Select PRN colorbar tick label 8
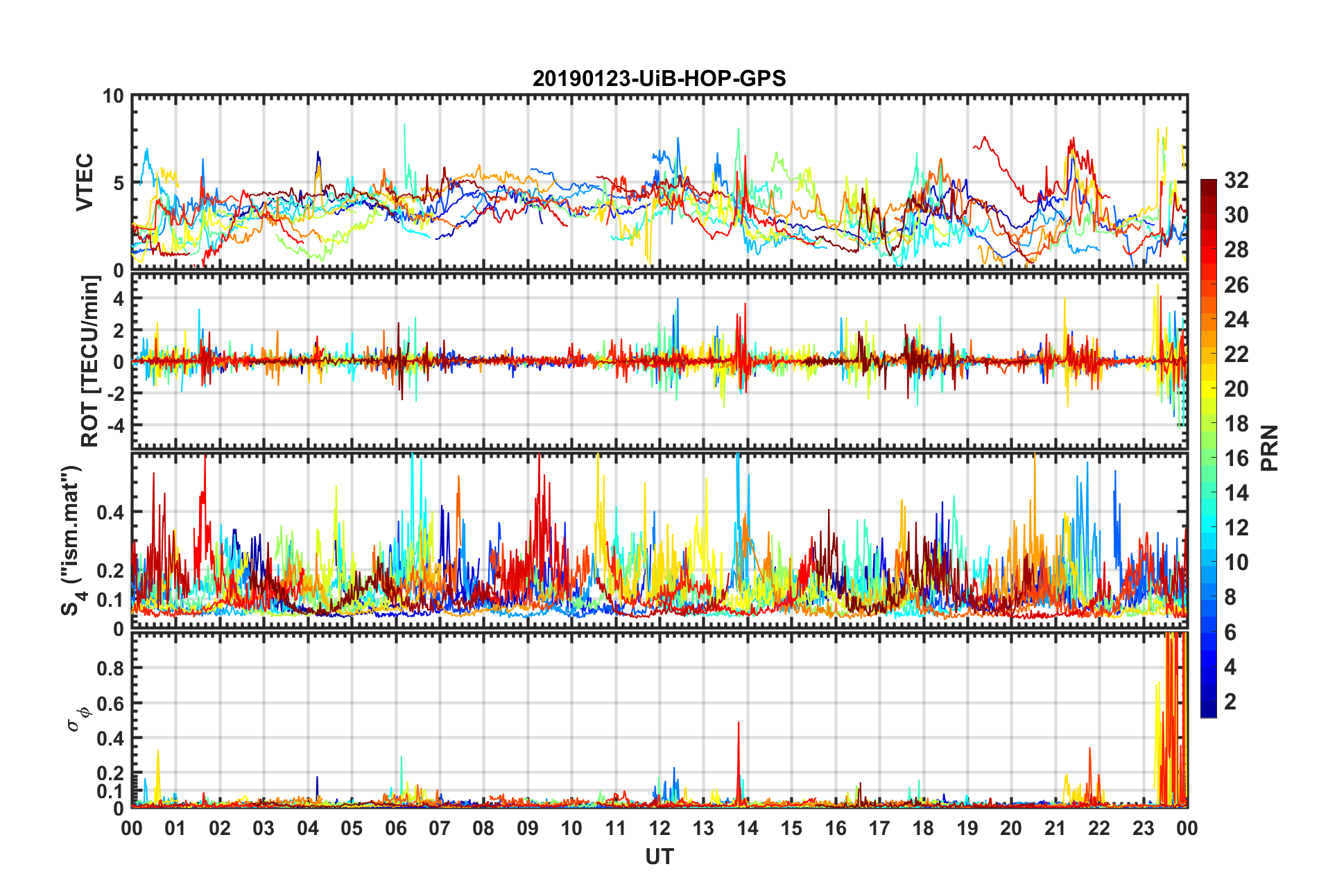 (x=1230, y=596)
